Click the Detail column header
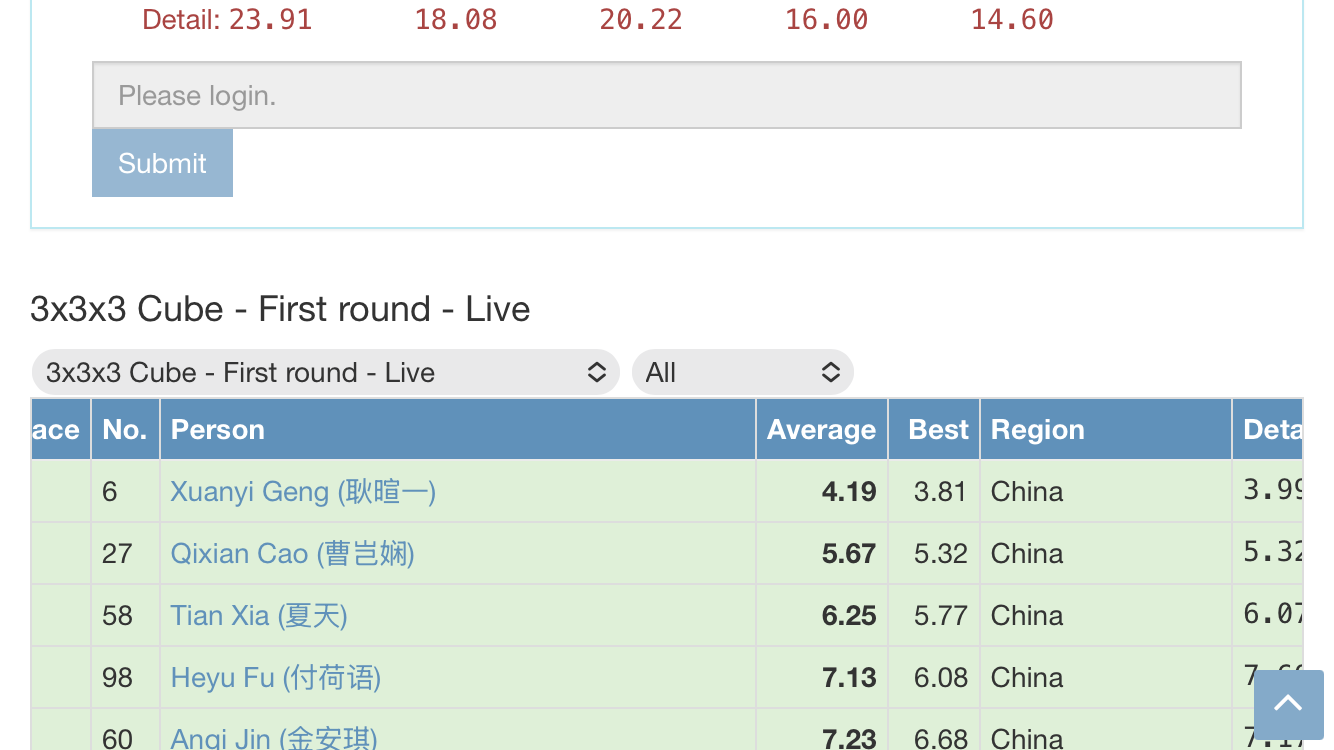 tap(1268, 429)
